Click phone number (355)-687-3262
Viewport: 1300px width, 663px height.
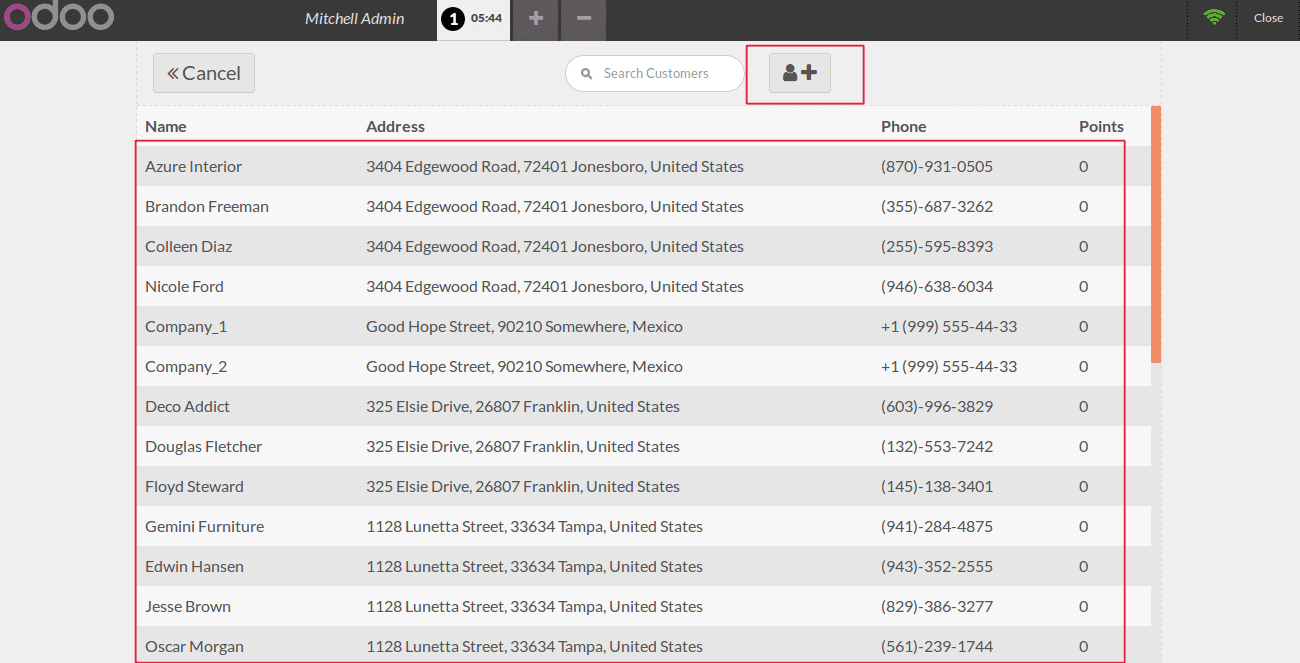[x=937, y=206]
